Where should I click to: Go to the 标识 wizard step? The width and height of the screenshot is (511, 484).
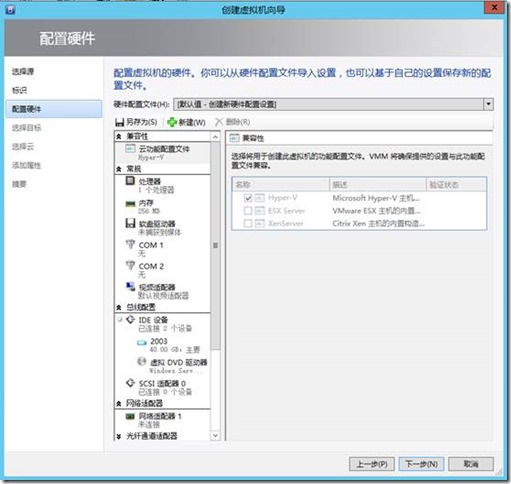[19, 90]
